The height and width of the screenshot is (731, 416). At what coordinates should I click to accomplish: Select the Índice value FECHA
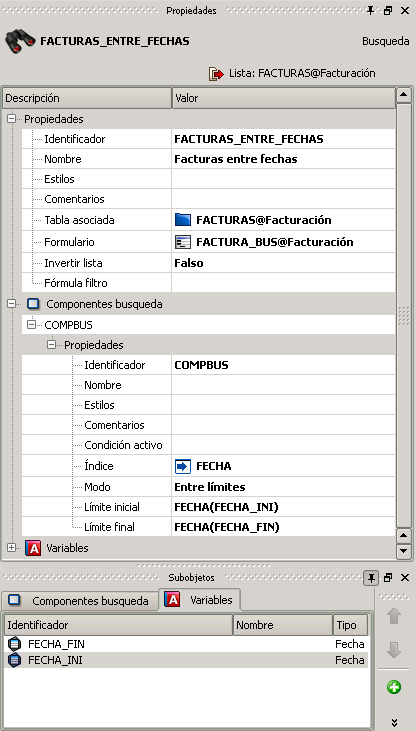pyautogui.click(x=284, y=466)
